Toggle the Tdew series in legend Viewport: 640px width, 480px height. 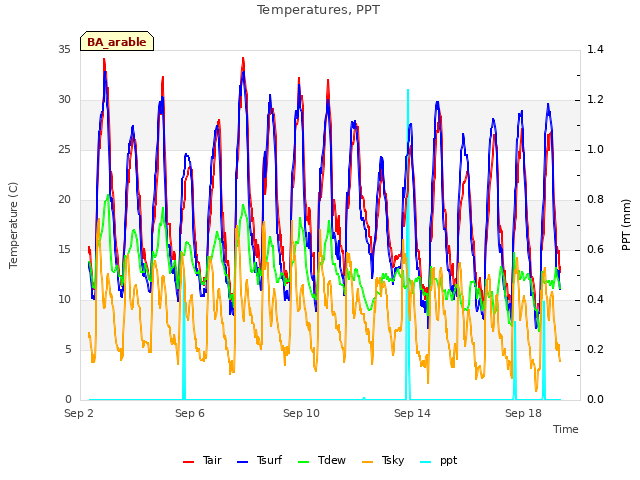pyautogui.click(x=322, y=460)
